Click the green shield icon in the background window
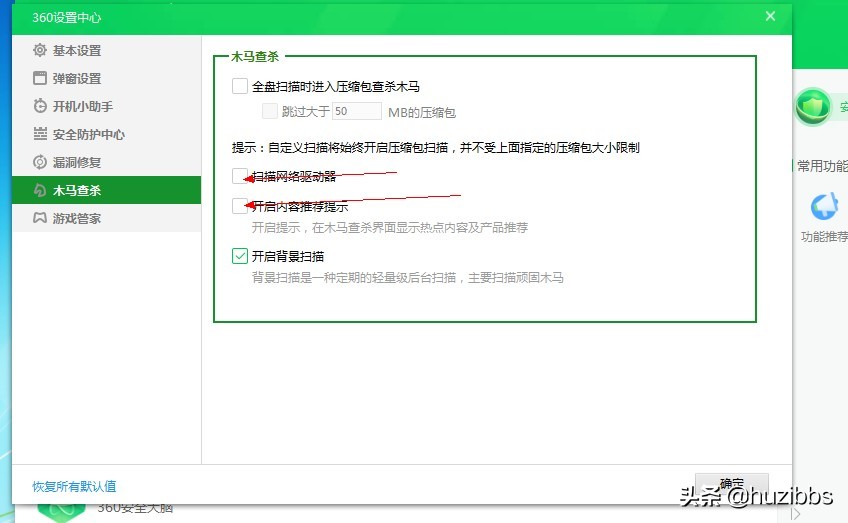Viewport: 848px width, 523px height. click(813, 107)
